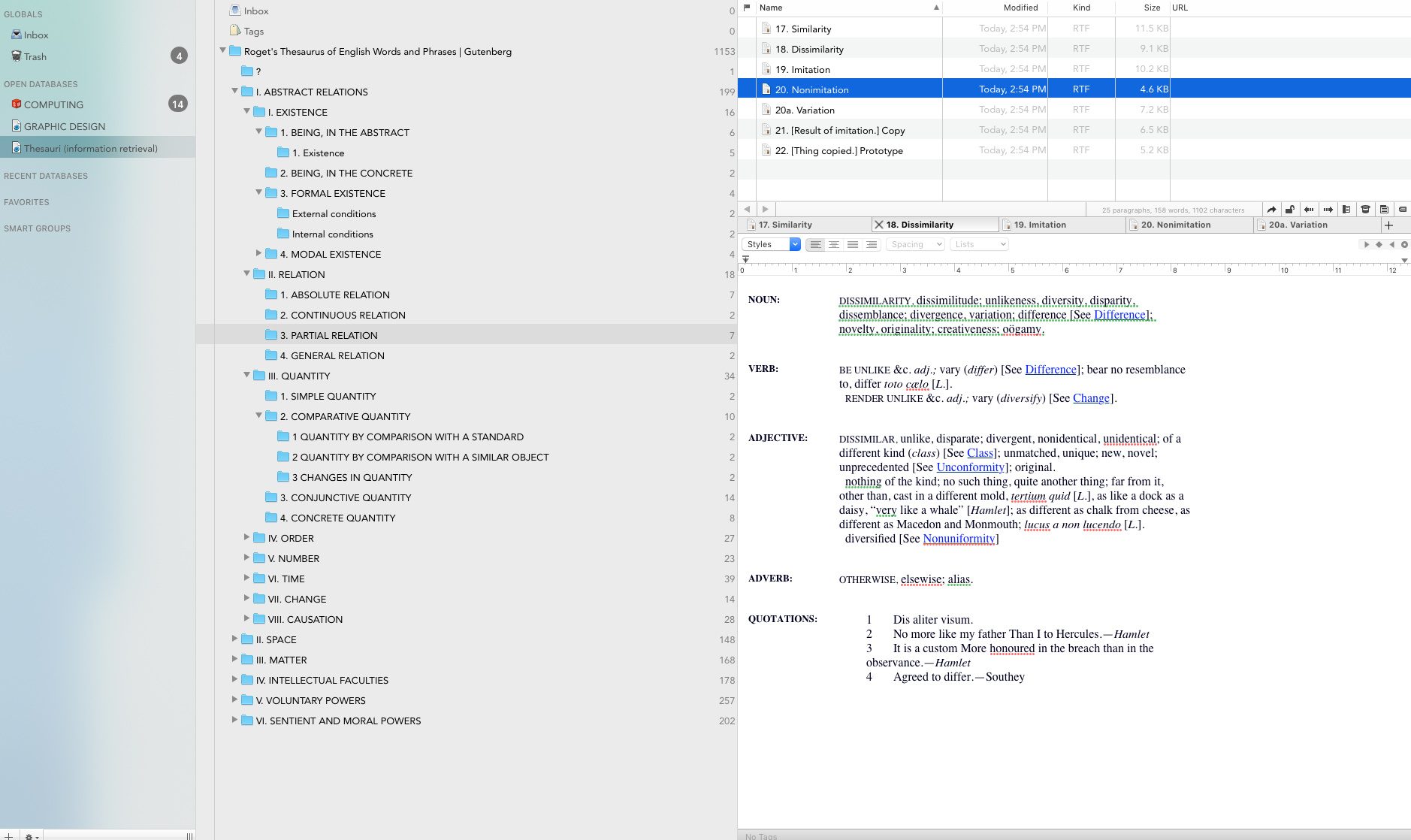This screenshot has height=840, width=1411.
Task: Toggle the document lock icon
Action: tap(1290, 210)
